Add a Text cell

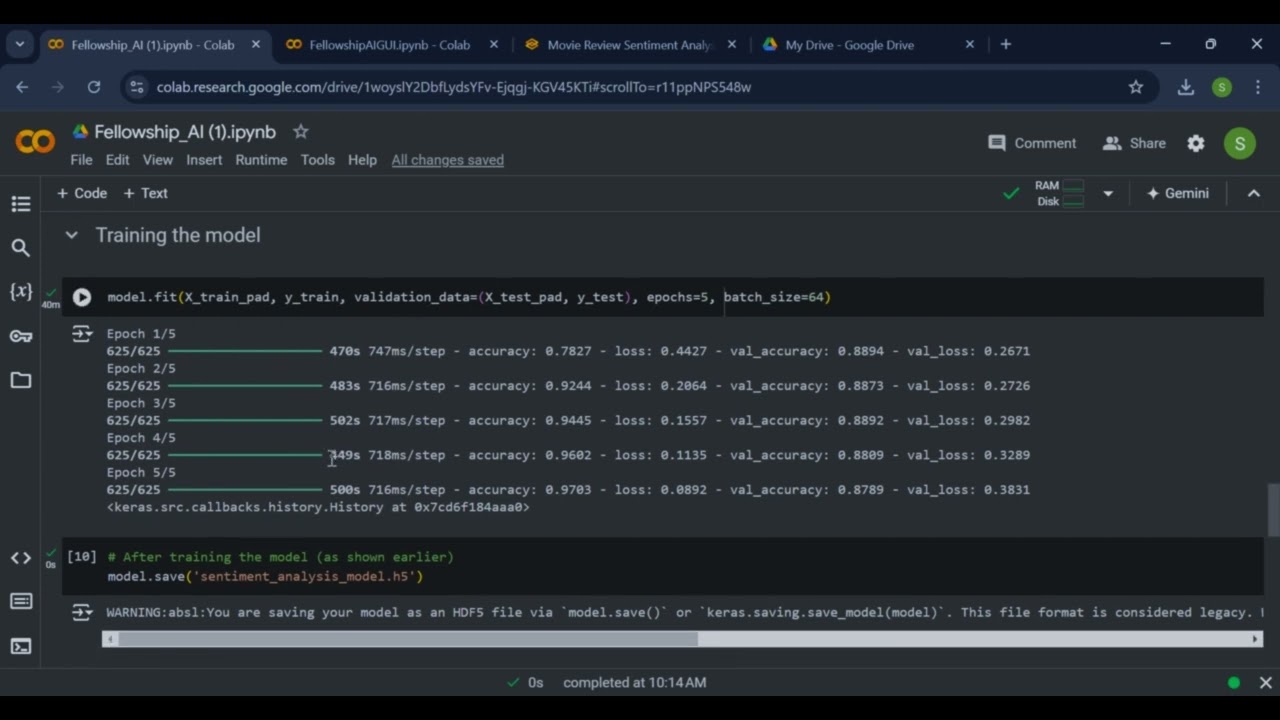click(x=146, y=193)
